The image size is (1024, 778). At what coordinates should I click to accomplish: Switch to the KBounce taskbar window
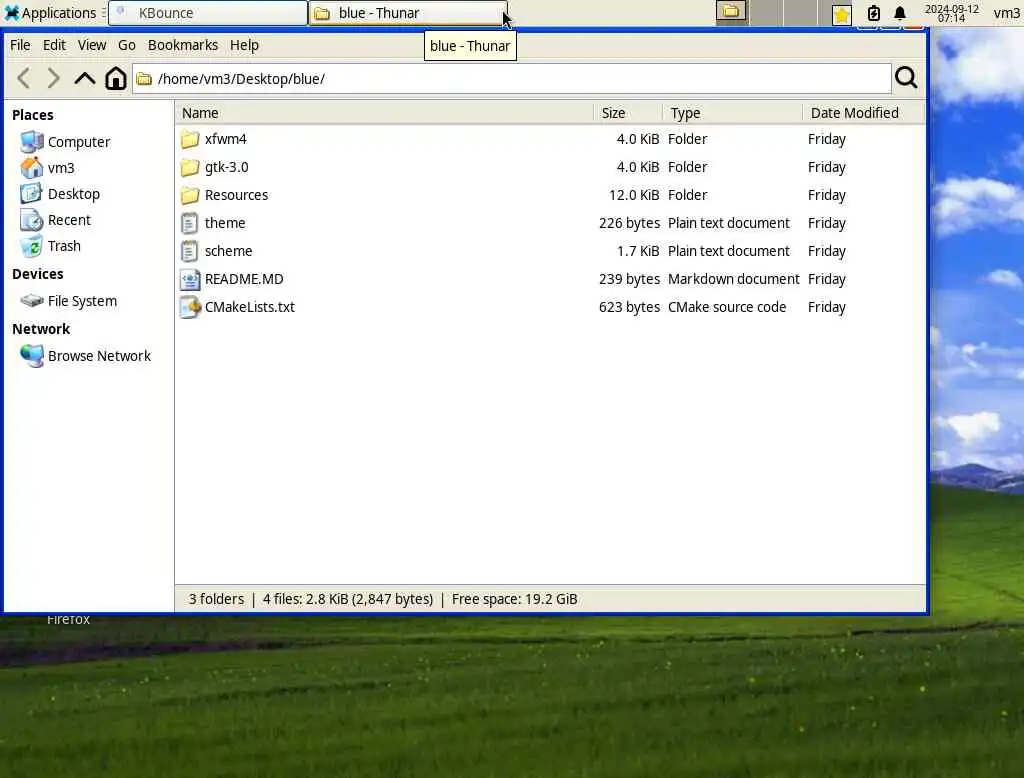[x=208, y=13]
